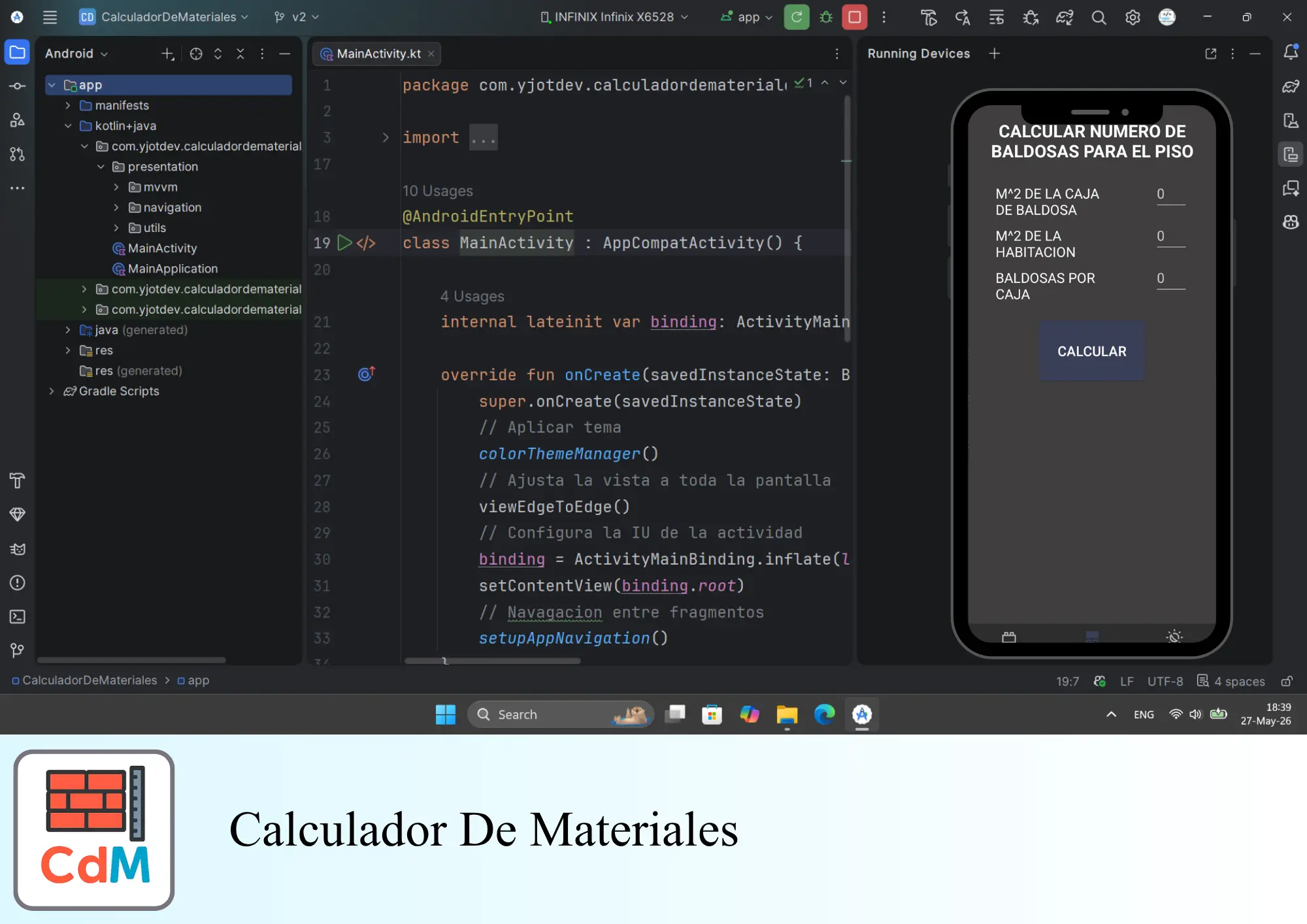
Task: Click the 4 Usages inlay hint
Action: click(472, 296)
